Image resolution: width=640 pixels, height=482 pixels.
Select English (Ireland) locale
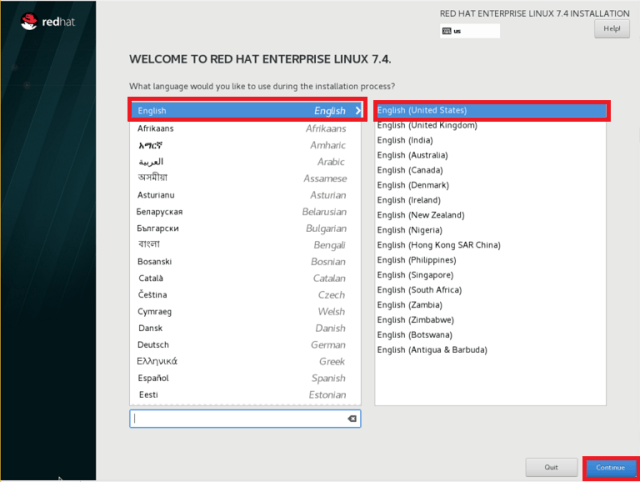491,200
